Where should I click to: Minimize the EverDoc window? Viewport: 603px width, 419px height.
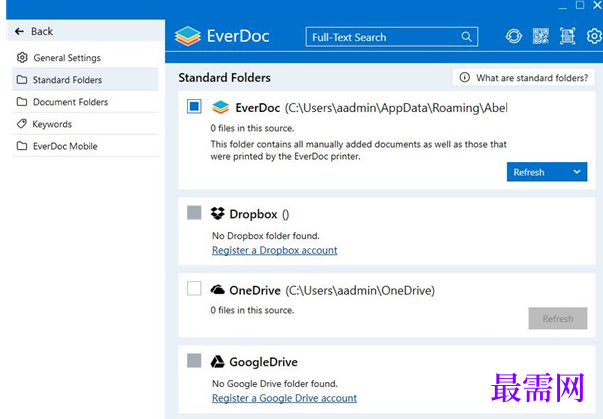562,6
